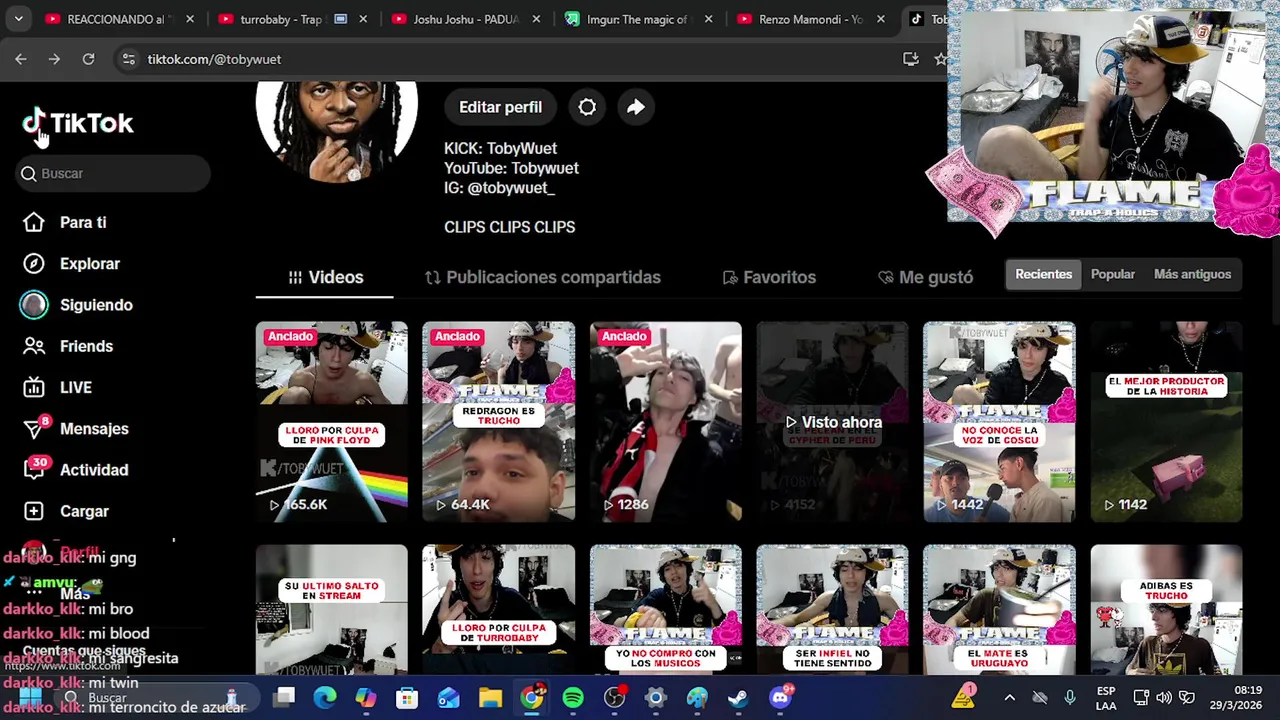Close the Renzo Mamondi browser tab
1280x720 pixels.
(881, 19)
